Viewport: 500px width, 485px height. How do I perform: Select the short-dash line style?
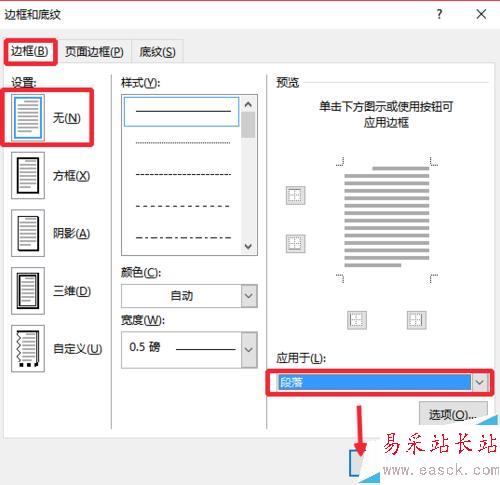[183, 174]
